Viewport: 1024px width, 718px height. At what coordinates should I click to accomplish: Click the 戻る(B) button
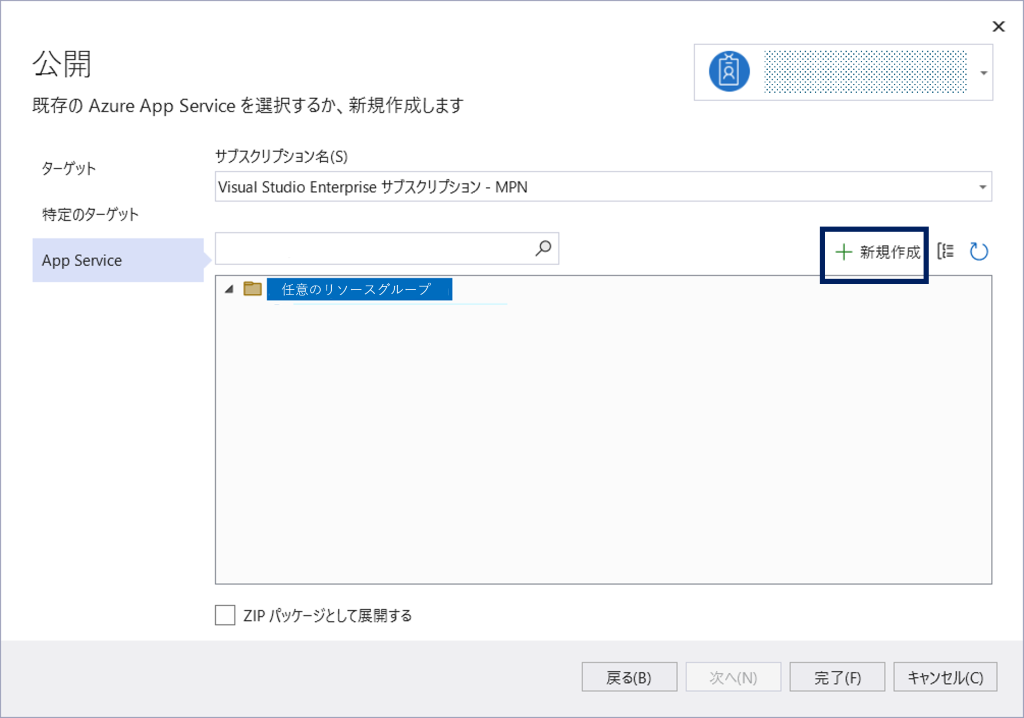tap(629, 677)
